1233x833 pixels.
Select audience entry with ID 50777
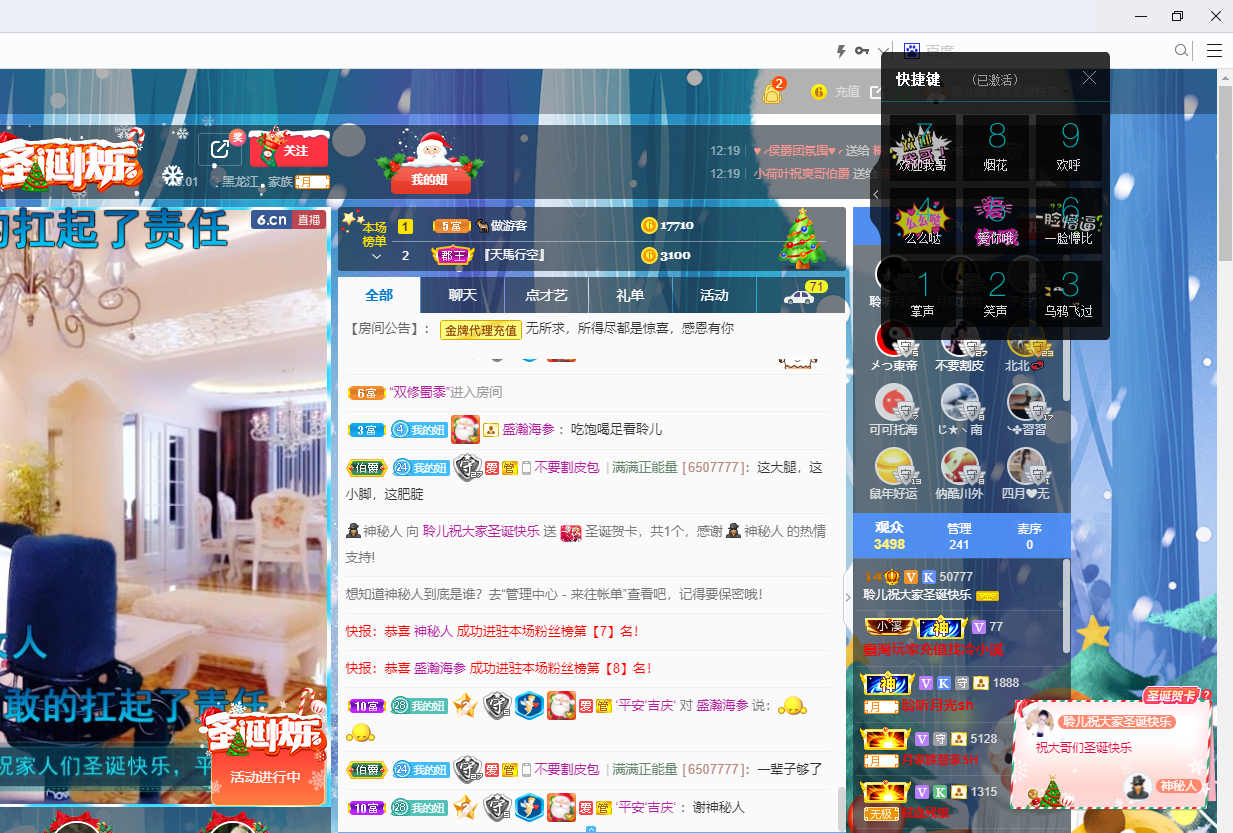[960, 584]
